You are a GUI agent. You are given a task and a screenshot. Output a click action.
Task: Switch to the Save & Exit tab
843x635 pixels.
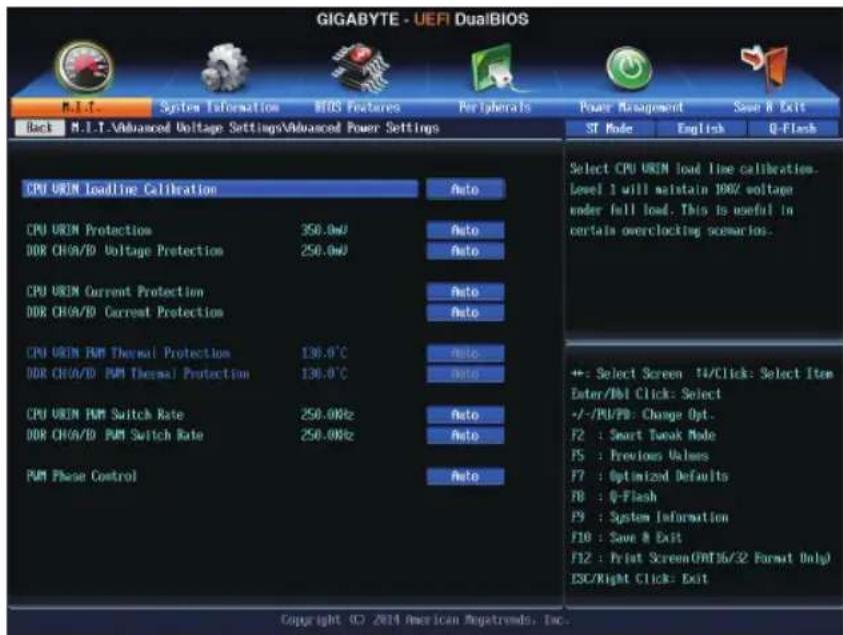(x=769, y=108)
